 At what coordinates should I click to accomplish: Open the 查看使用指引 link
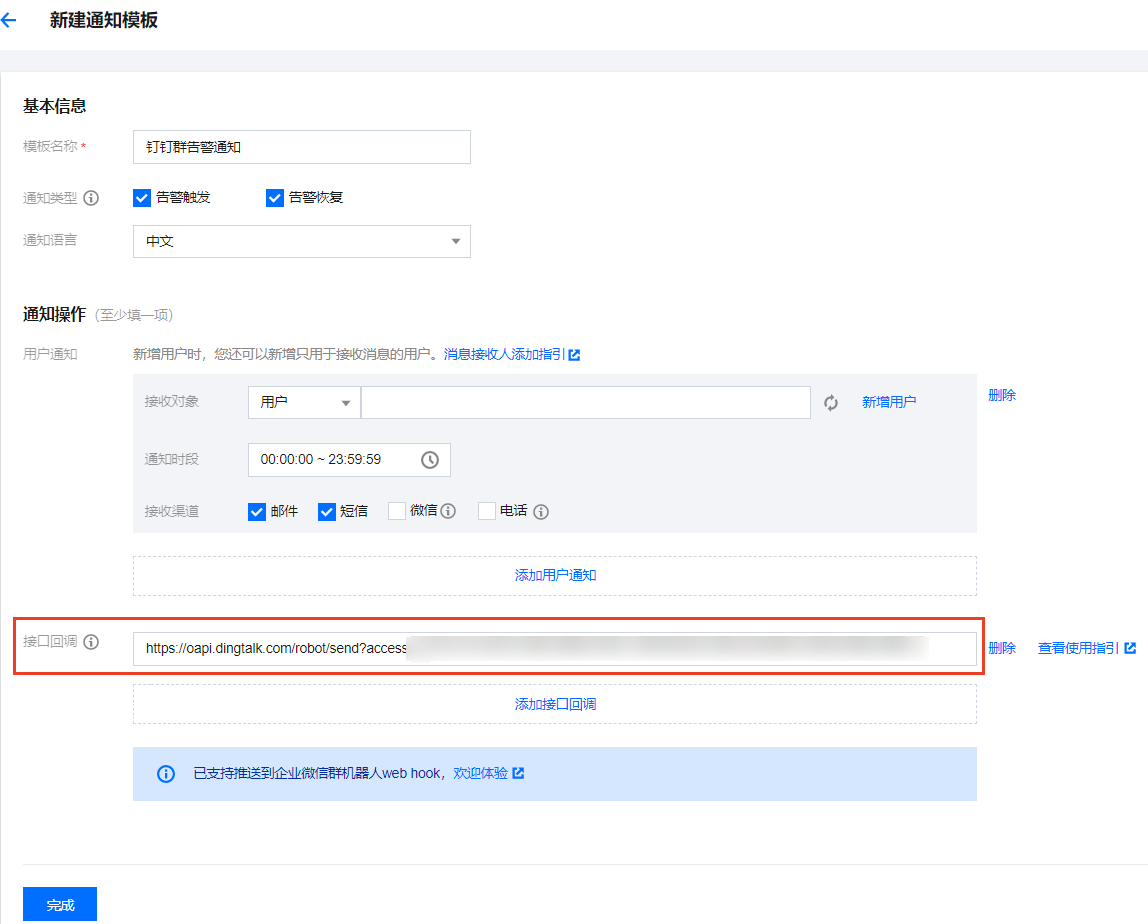tap(1078, 648)
